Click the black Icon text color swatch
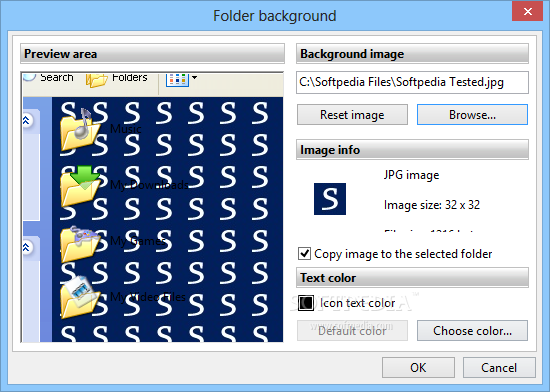This screenshot has width=550, height=392. tap(306, 303)
